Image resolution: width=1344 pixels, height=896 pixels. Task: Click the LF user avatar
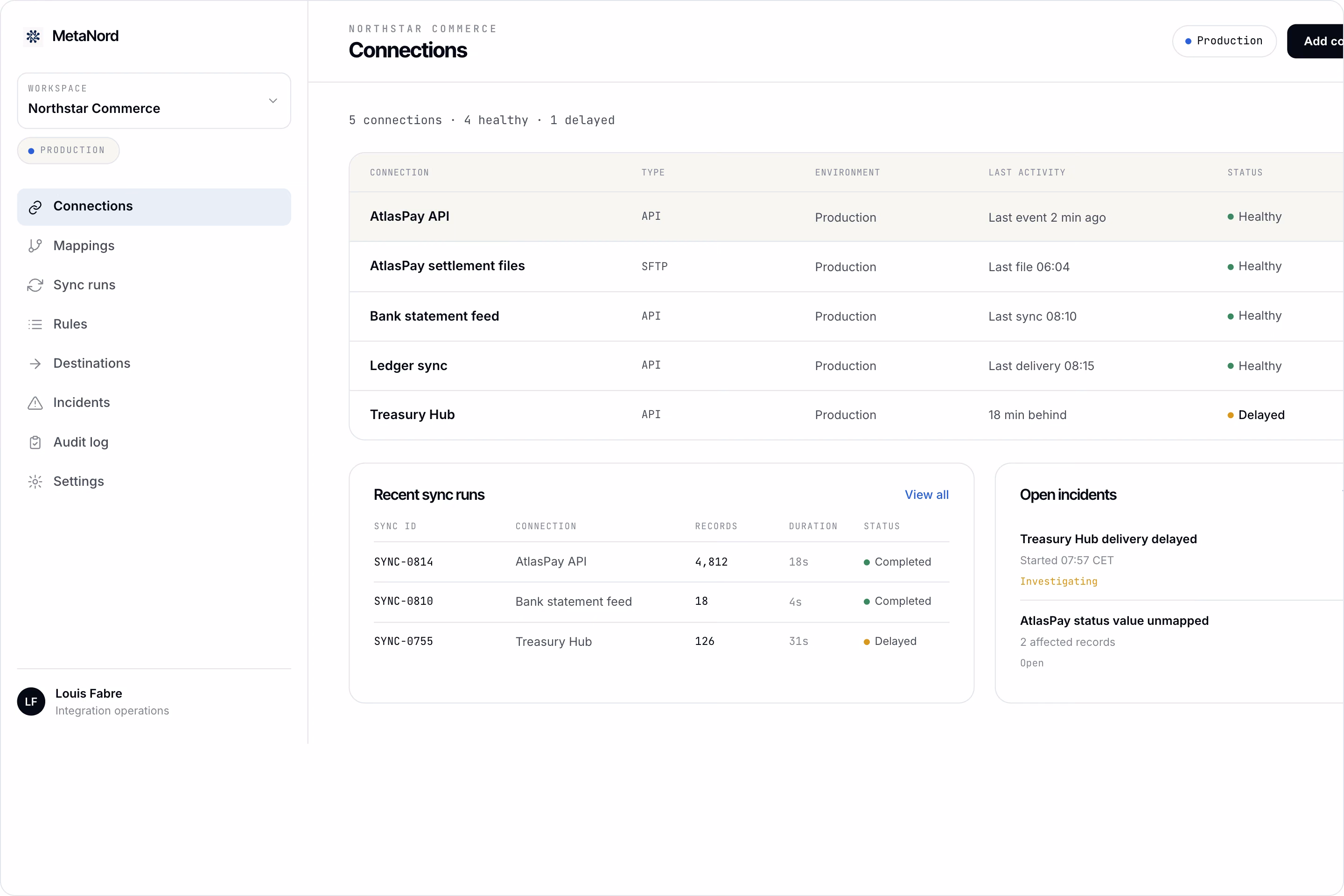coord(31,702)
